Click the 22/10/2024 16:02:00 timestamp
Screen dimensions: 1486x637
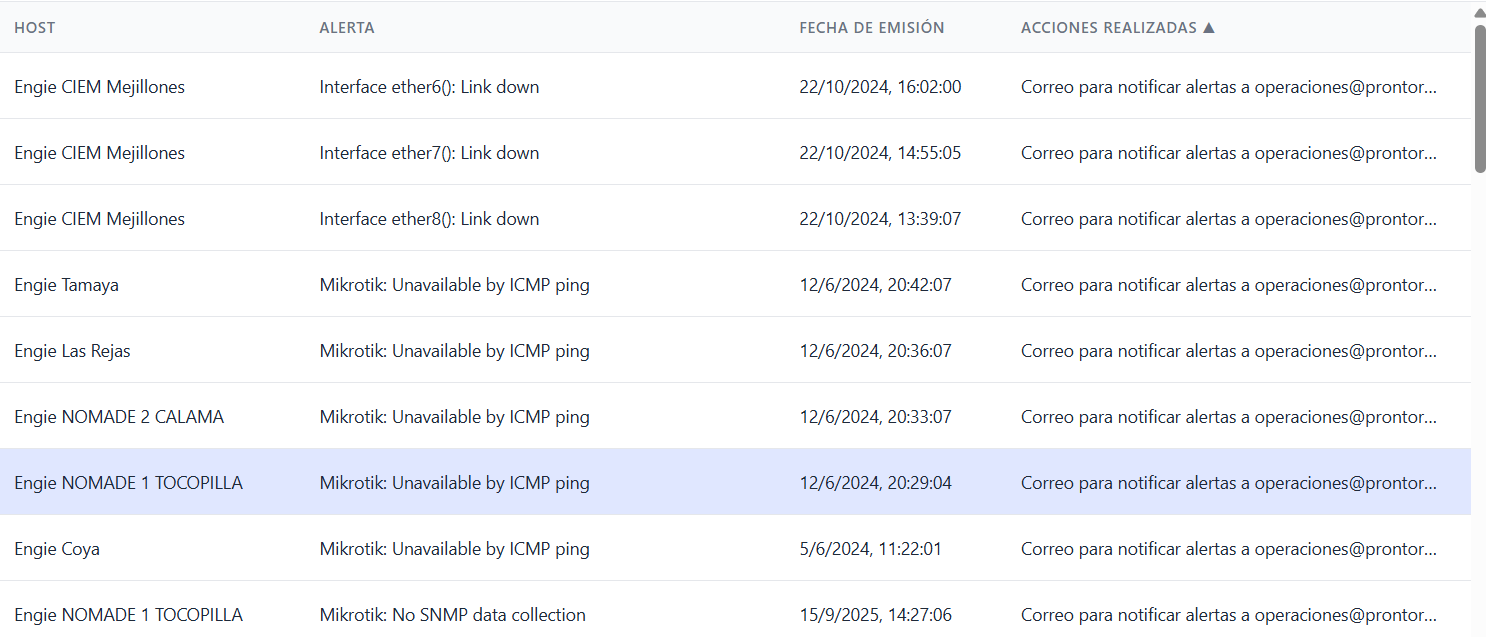pyautogui.click(x=880, y=87)
